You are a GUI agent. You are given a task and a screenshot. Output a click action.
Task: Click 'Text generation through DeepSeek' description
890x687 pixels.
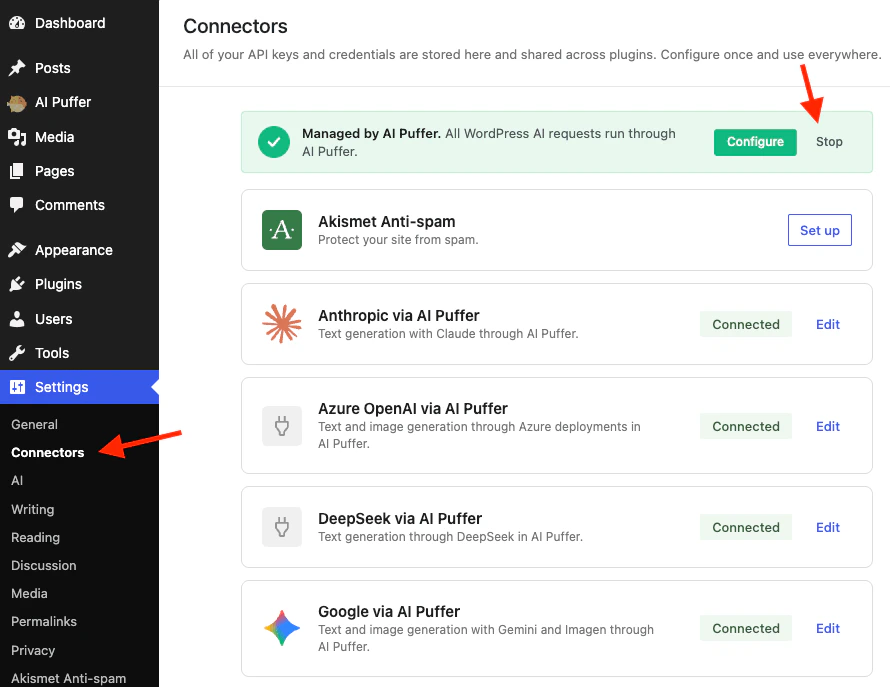click(x=450, y=537)
